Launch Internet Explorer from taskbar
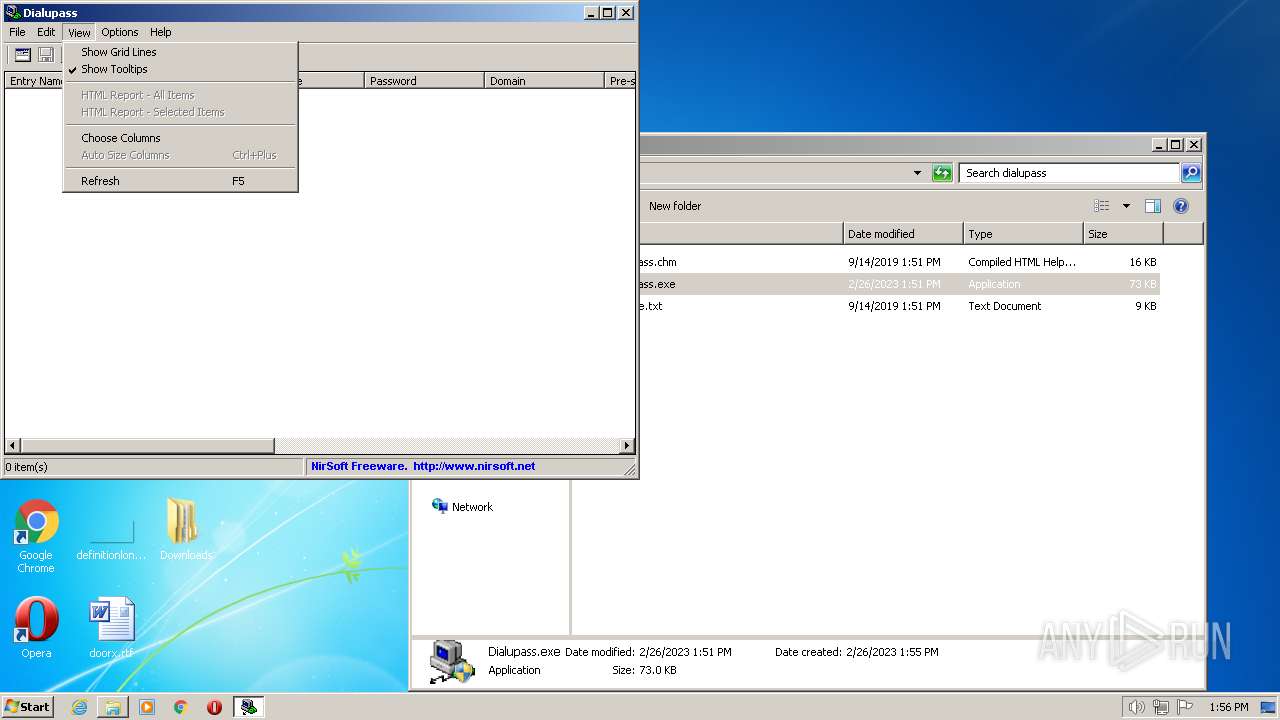Image resolution: width=1280 pixels, height=720 pixels. click(x=79, y=707)
